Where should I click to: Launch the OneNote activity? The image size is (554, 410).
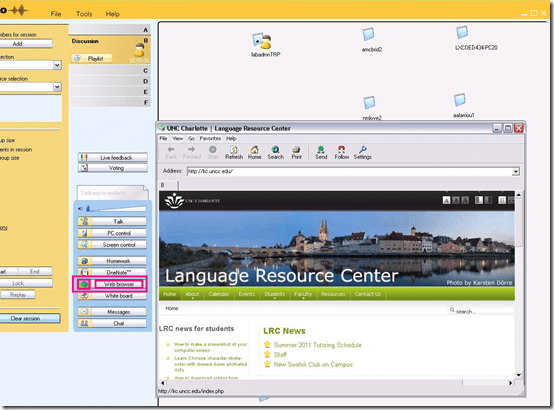(112, 272)
